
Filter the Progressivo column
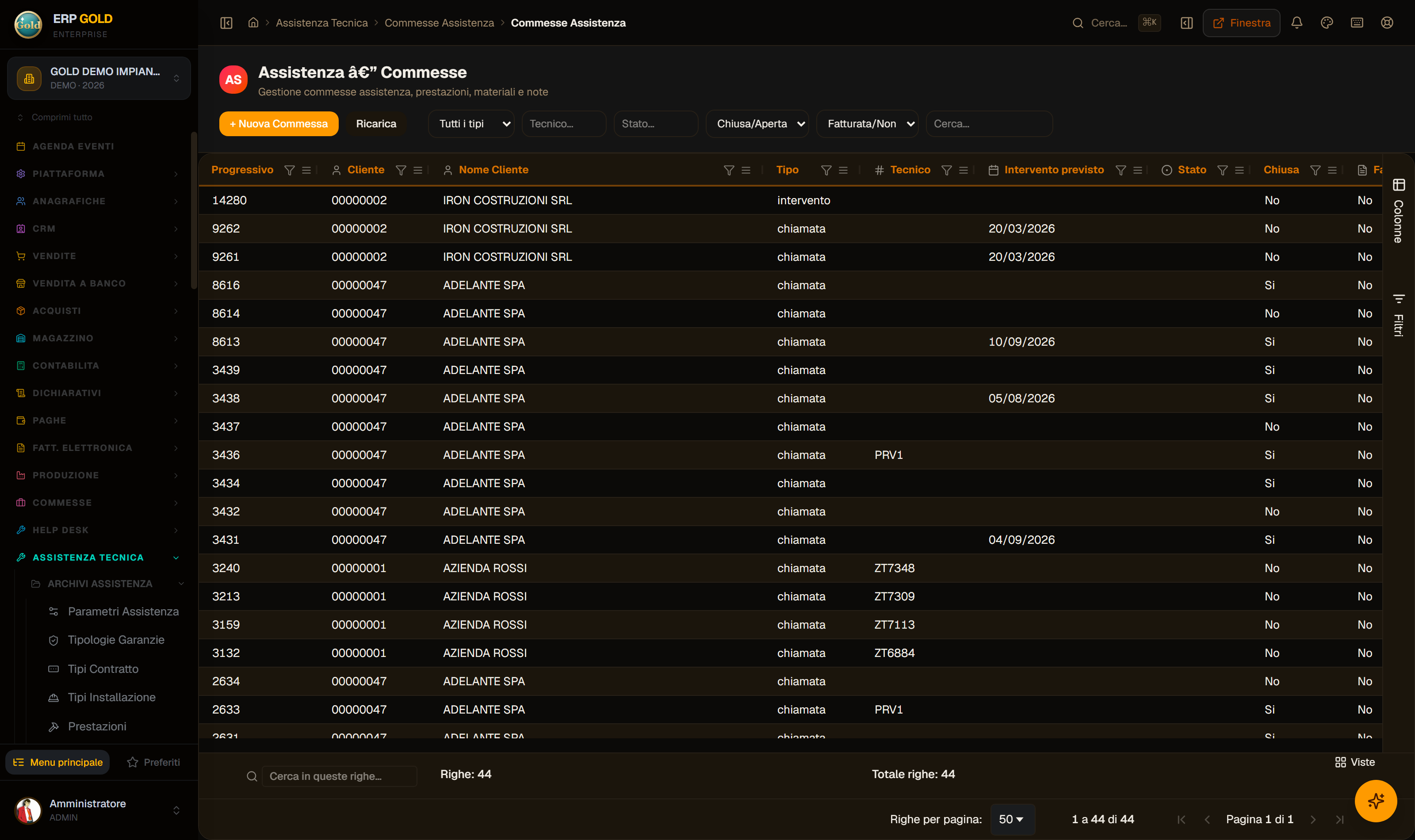coord(289,170)
